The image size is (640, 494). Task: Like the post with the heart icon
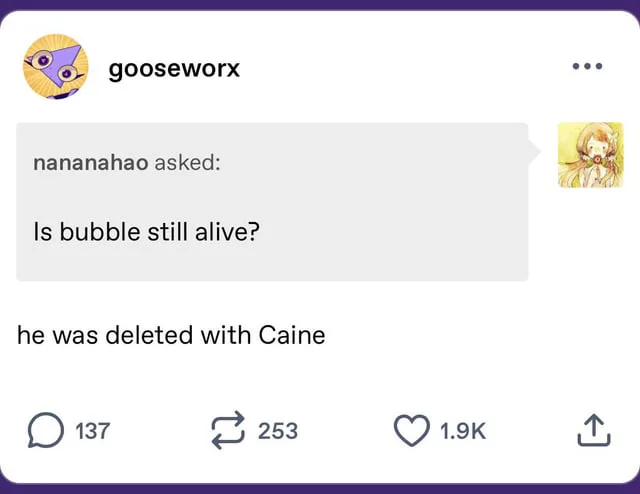[411, 430]
